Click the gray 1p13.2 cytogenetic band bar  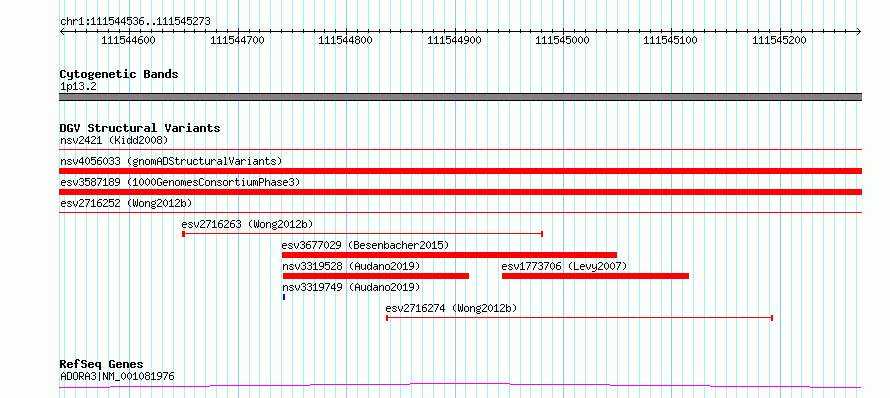[460, 97]
